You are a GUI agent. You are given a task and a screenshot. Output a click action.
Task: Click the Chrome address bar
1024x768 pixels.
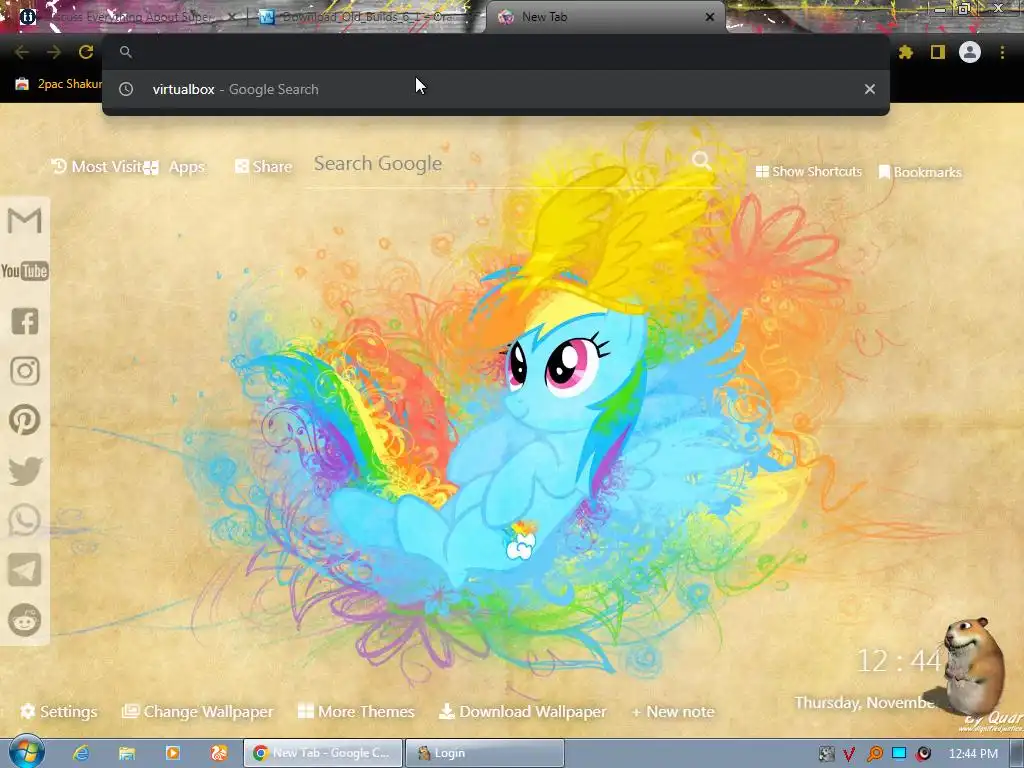tap(496, 52)
